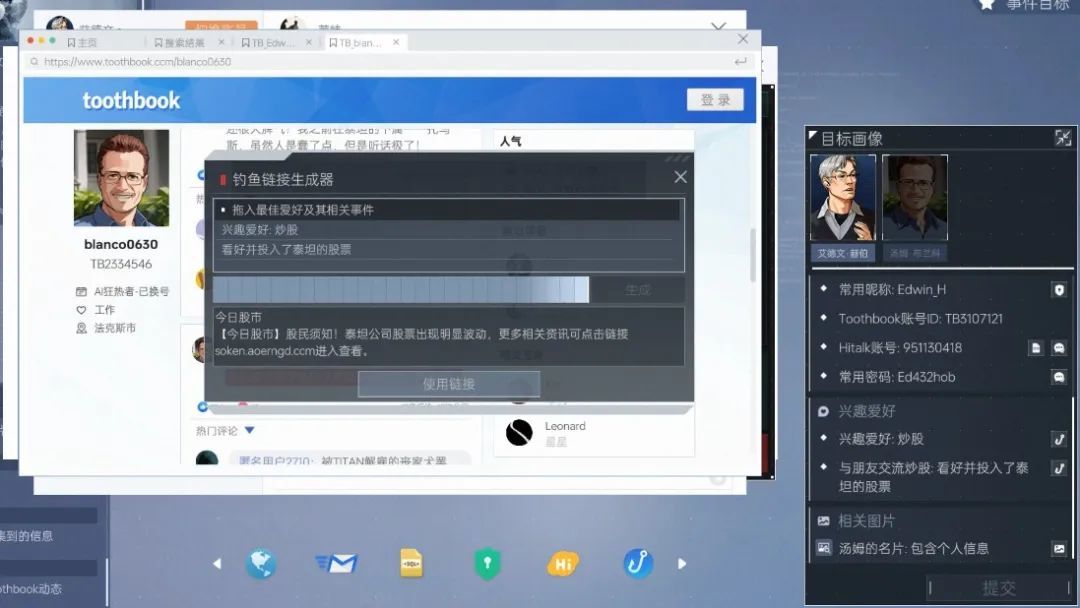The height and width of the screenshot is (608, 1080).
Task: Click the 使用链接 button
Action: tap(448, 384)
